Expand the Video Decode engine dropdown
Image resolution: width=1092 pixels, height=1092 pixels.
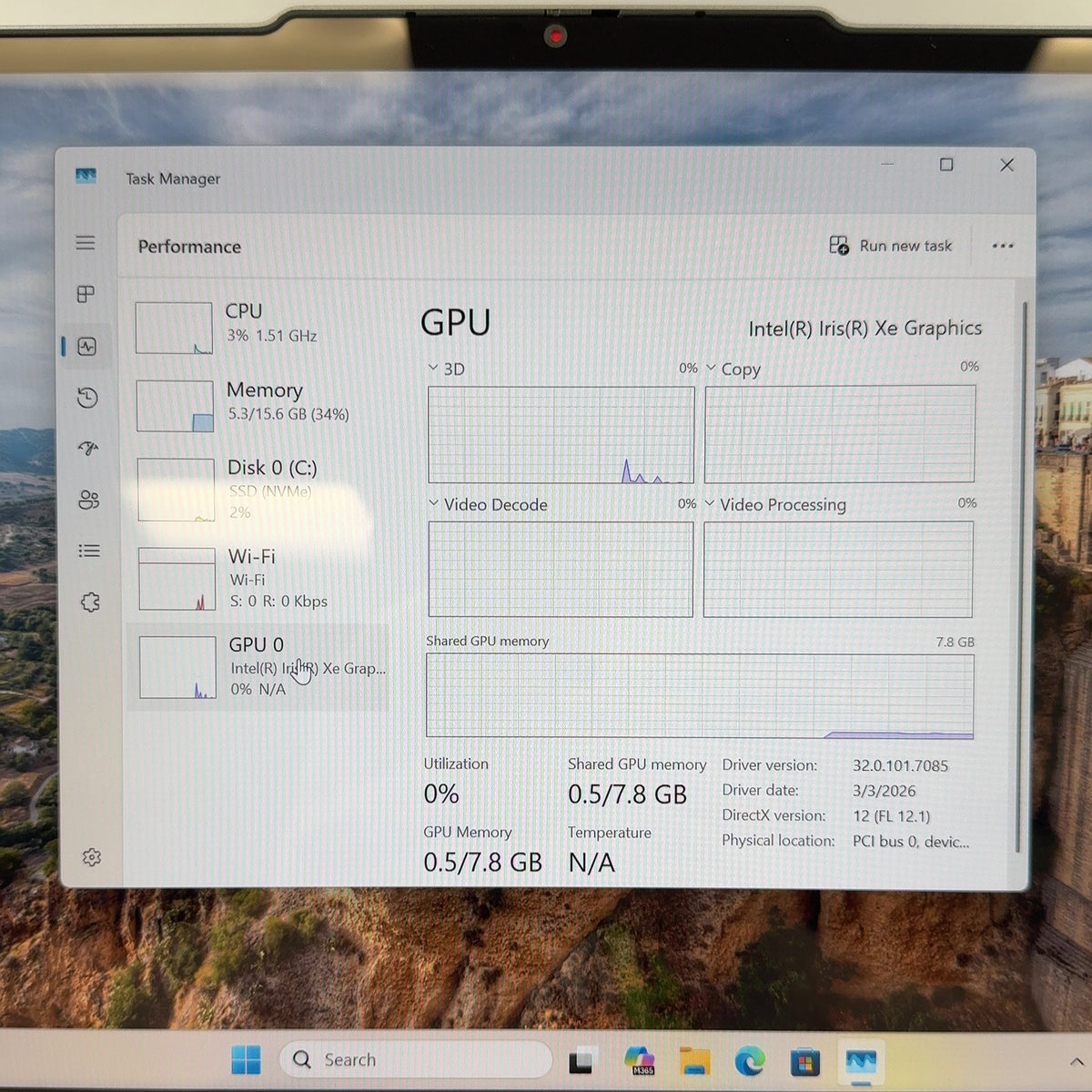[x=434, y=503]
